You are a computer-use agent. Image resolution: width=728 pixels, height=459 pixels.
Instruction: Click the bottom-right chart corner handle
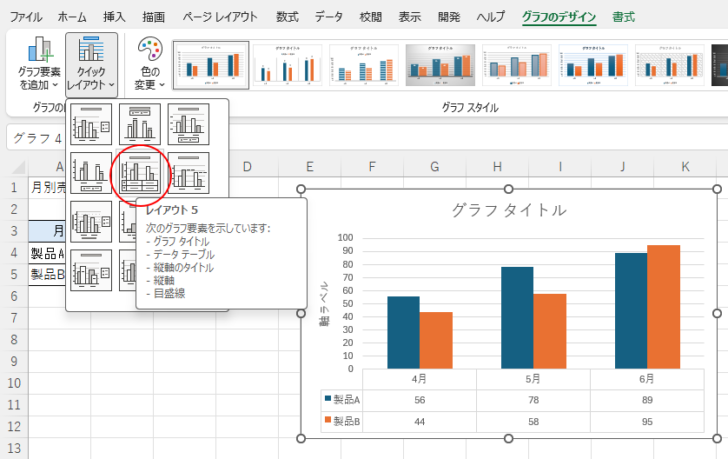(x=717, y=438)
